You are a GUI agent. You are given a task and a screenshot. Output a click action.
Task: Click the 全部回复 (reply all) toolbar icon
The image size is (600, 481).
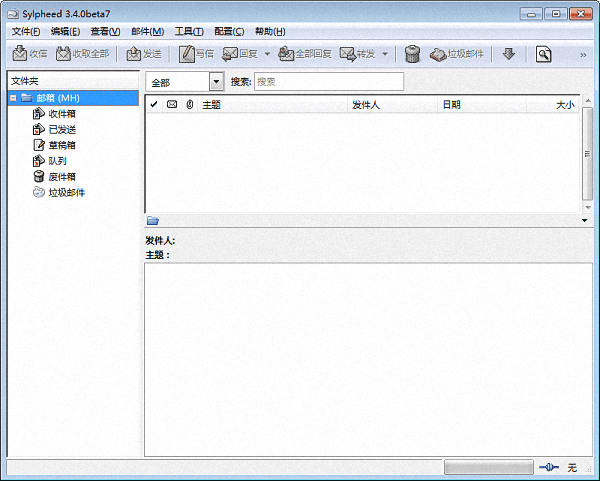(x=287, y=54)
